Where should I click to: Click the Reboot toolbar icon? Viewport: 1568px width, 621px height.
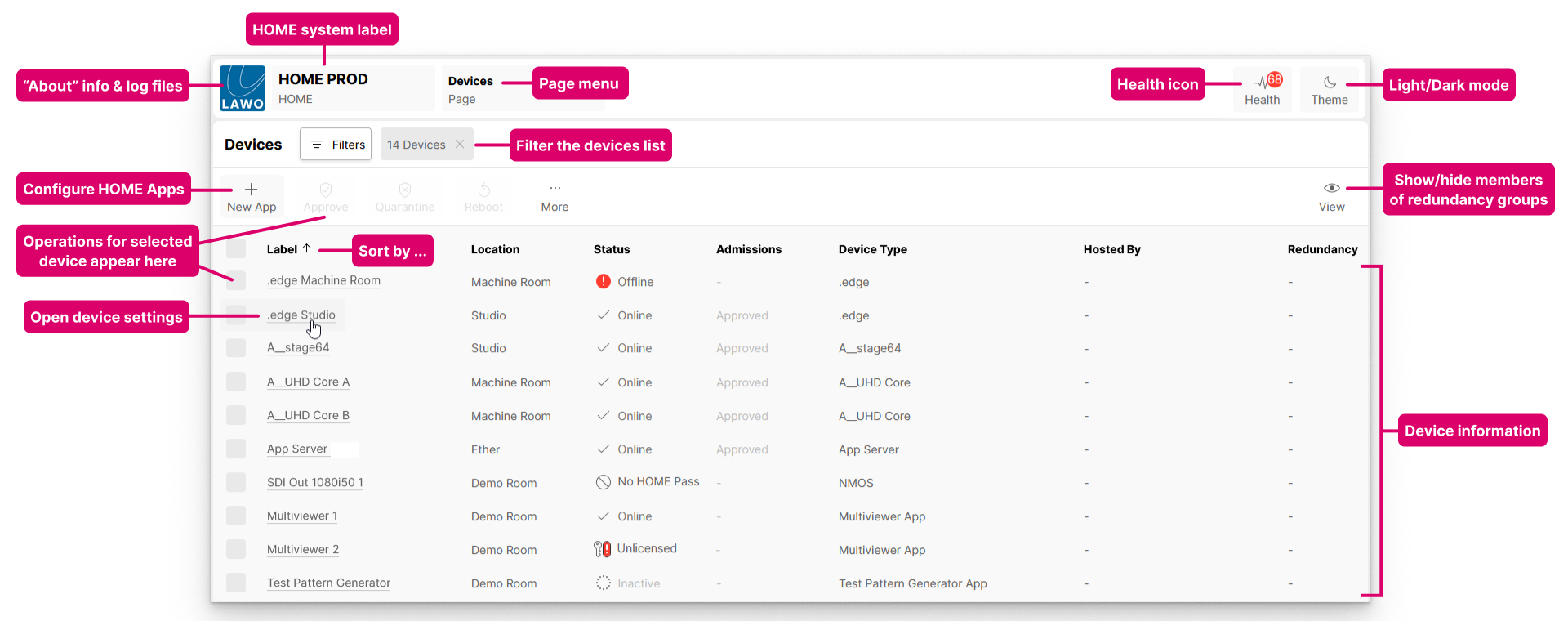(483, 190)
